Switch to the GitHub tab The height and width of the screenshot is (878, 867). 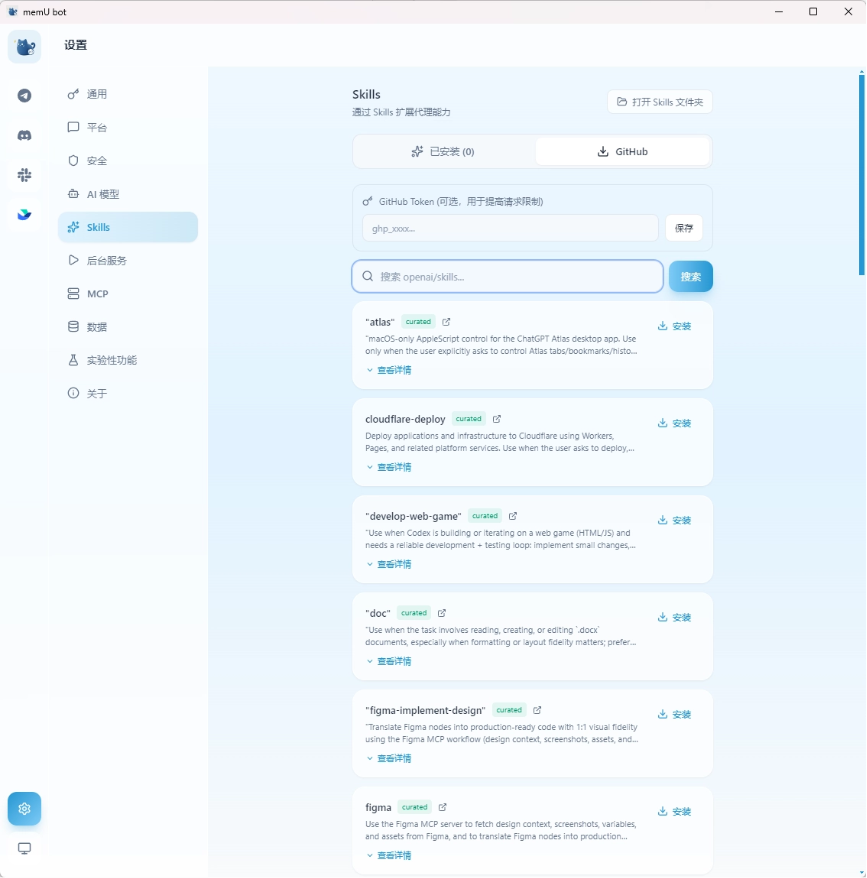tap(622, 152)
